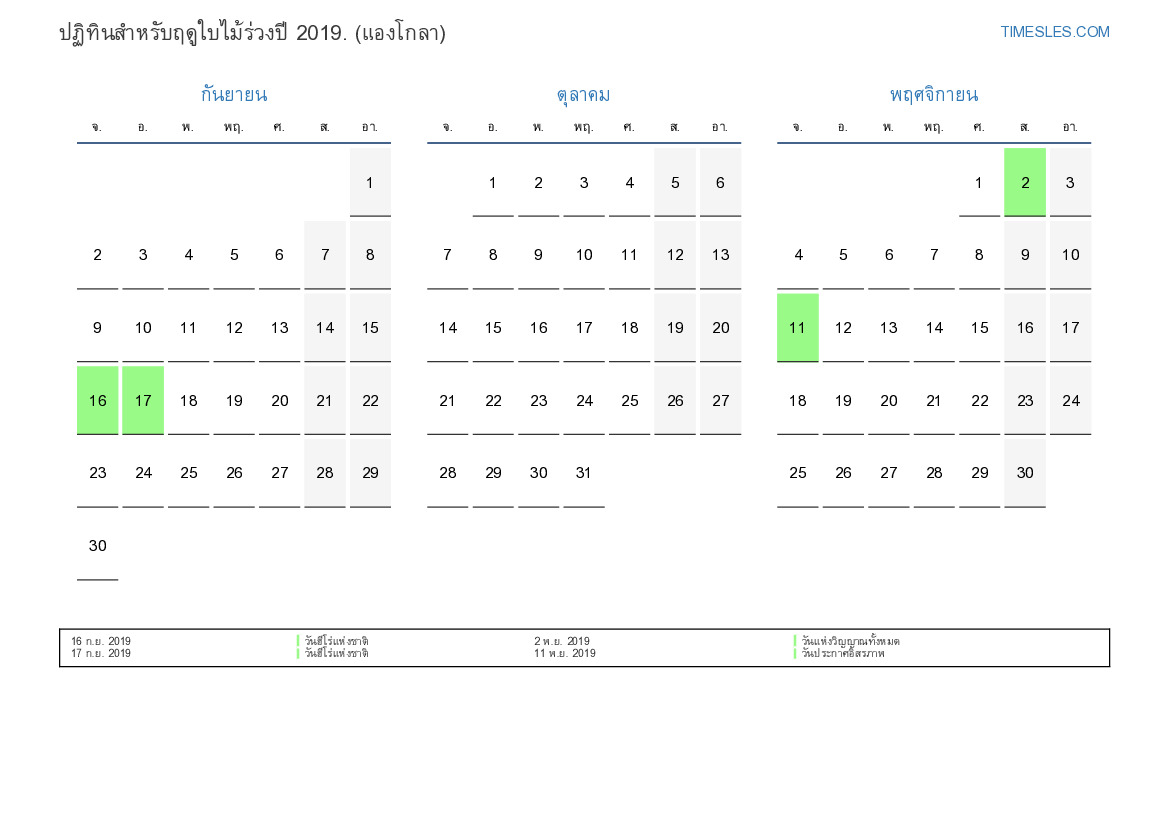The image size is (1169, 827).
Task: Click day 30 in กันยายน calendar
Action: (97, 546)
